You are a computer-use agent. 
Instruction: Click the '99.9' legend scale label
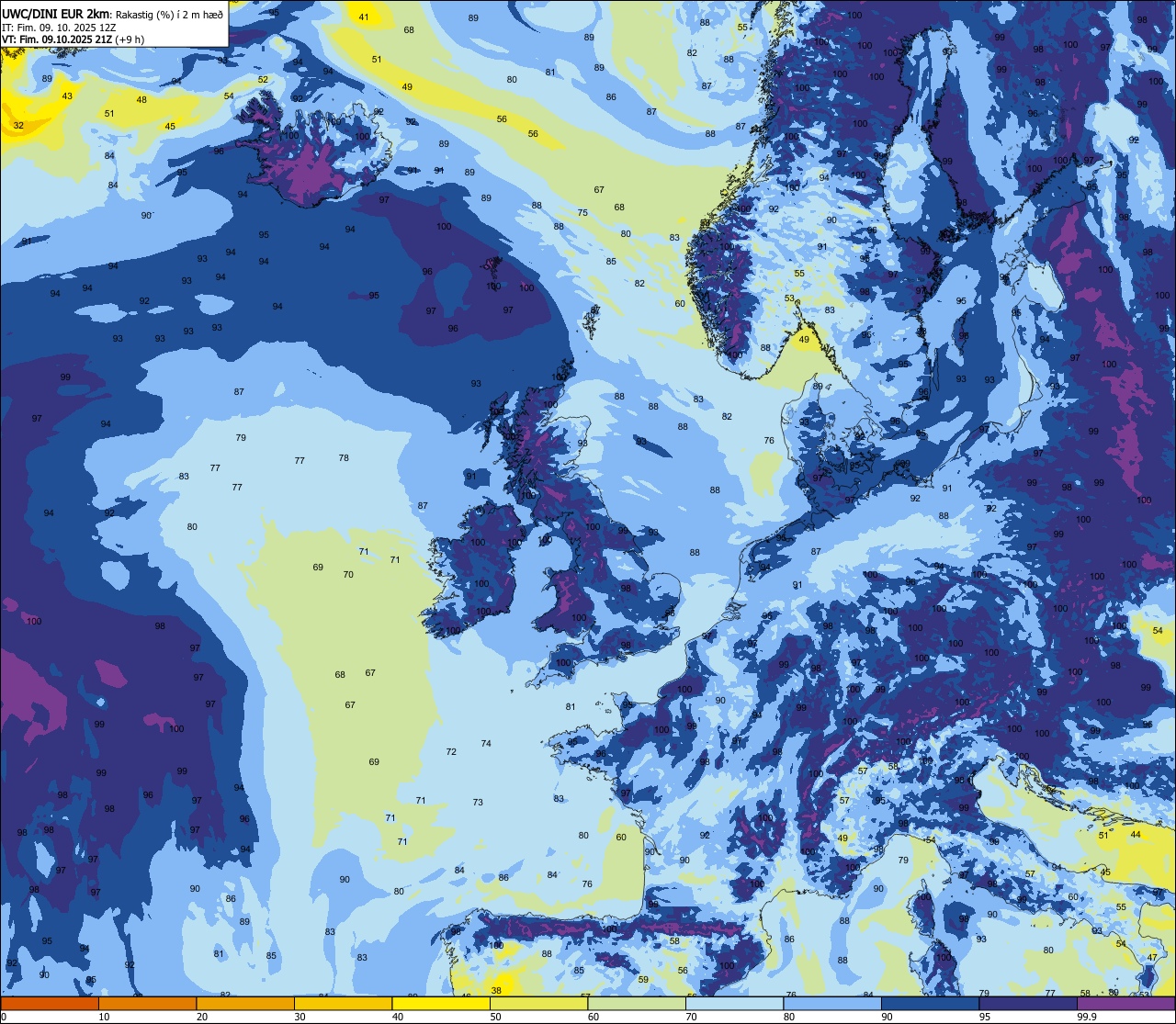tap(1086, 1017)
